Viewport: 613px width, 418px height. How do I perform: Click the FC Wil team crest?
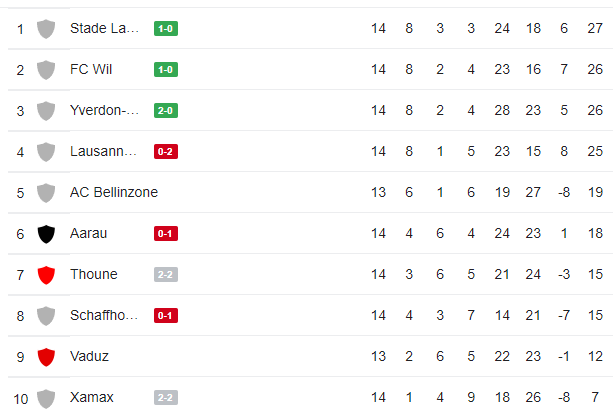[45, 70]
